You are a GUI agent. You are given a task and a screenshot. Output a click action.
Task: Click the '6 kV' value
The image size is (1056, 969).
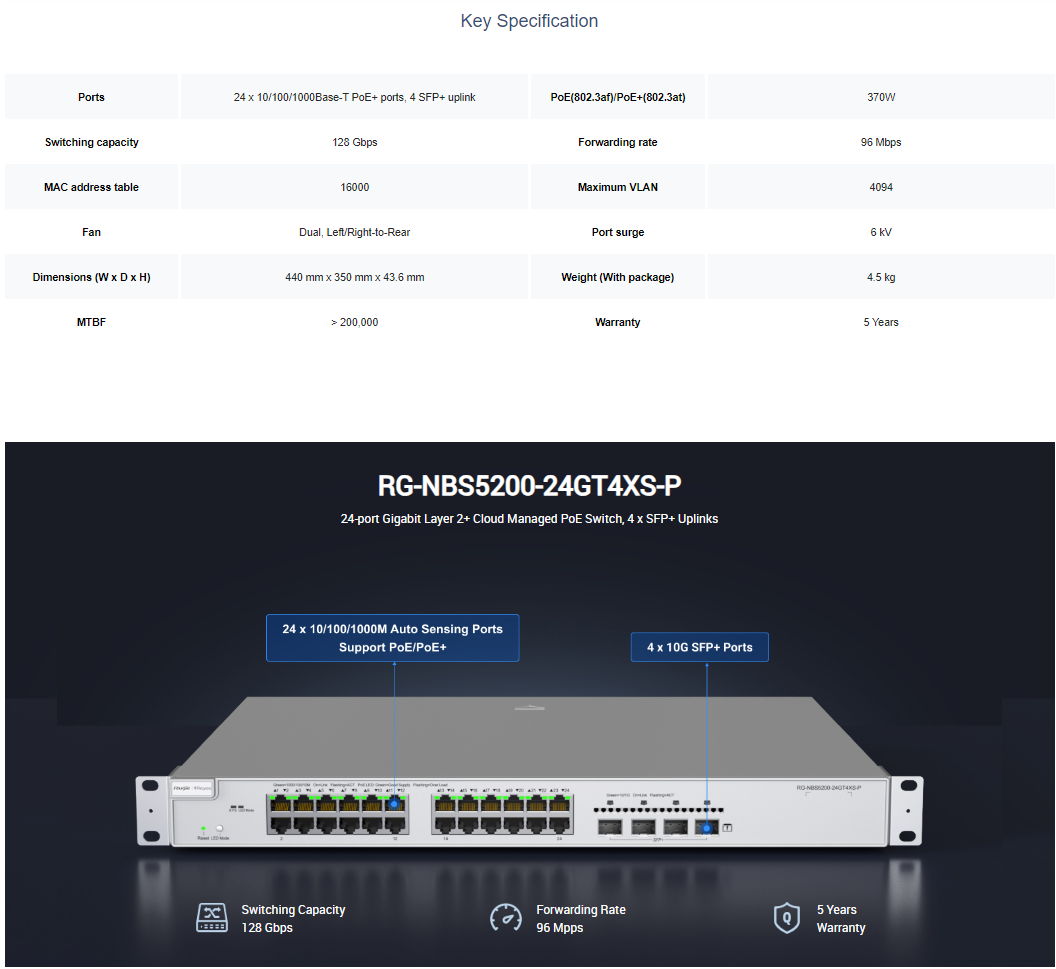coord(881,232)
